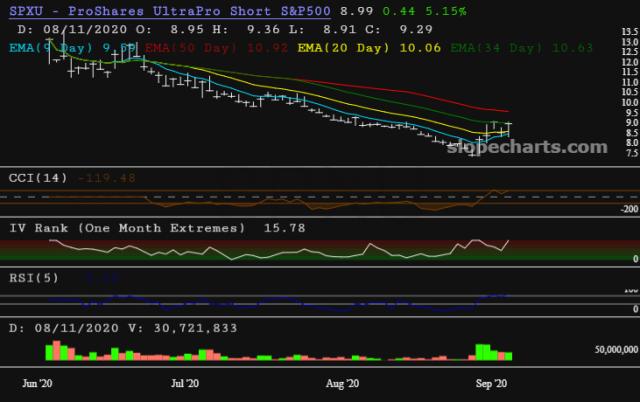Toggle the EMA(50 Day) legend label
The image size is (640, 402).
coord(196,47)
